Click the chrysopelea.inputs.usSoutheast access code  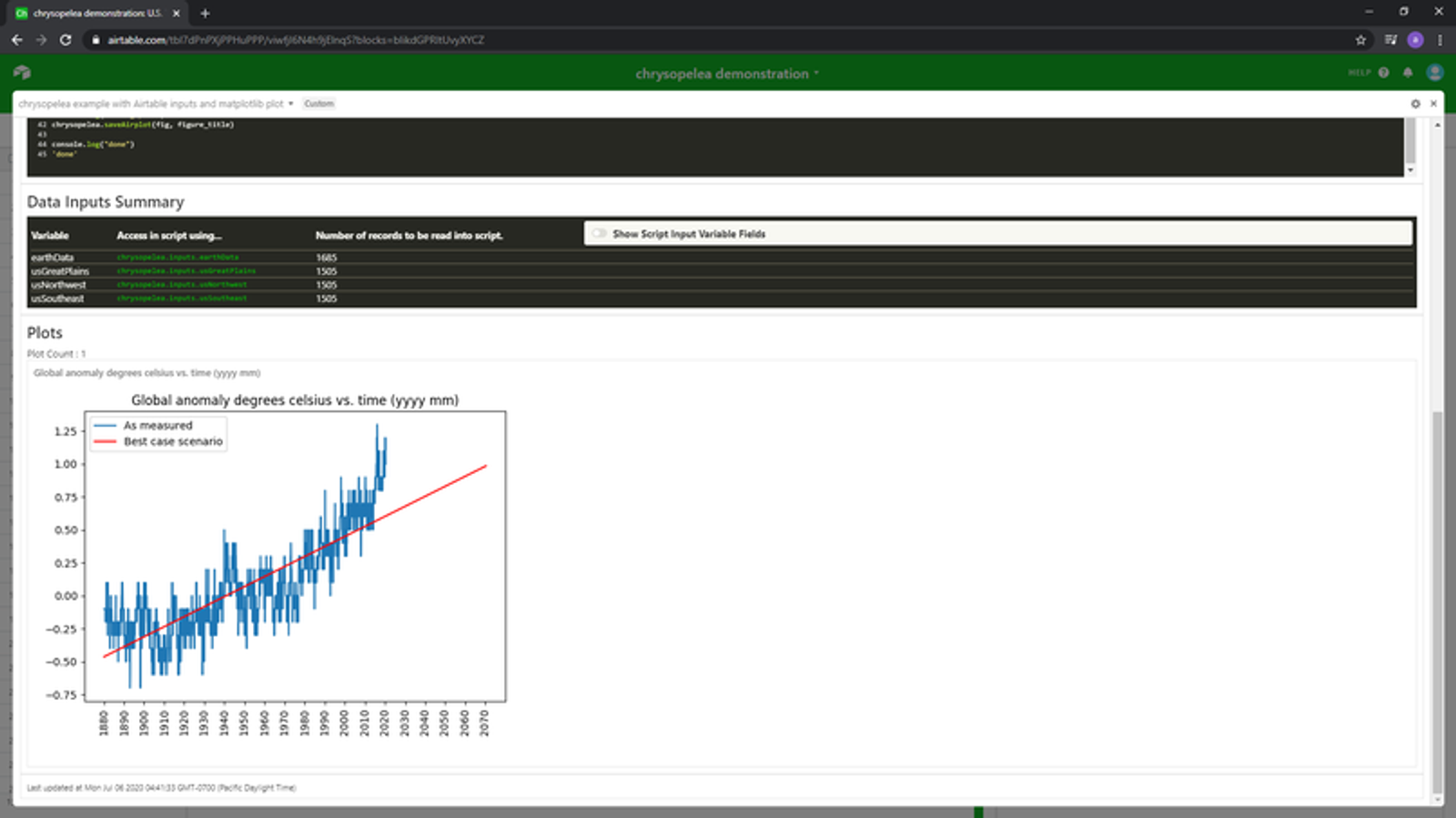[182, 298]
